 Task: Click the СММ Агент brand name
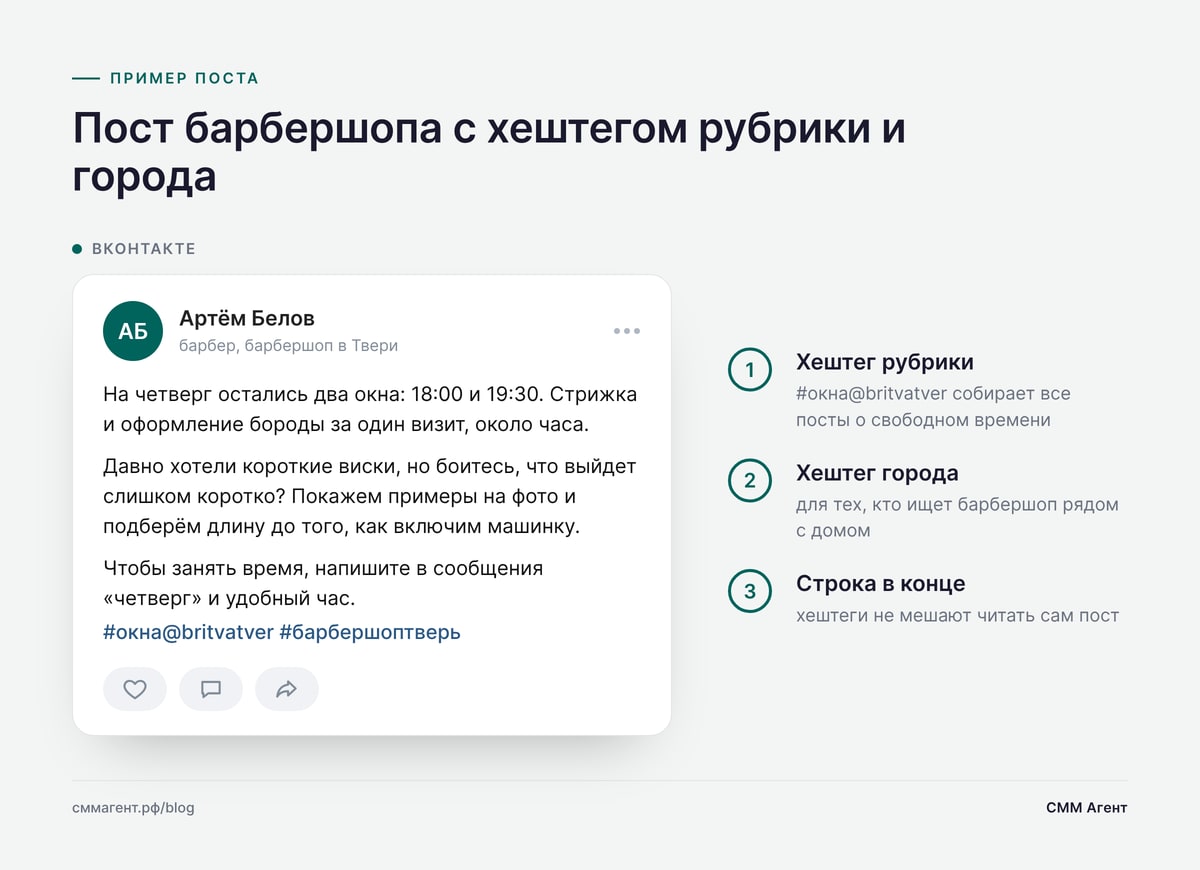[x=1087, y=807]
